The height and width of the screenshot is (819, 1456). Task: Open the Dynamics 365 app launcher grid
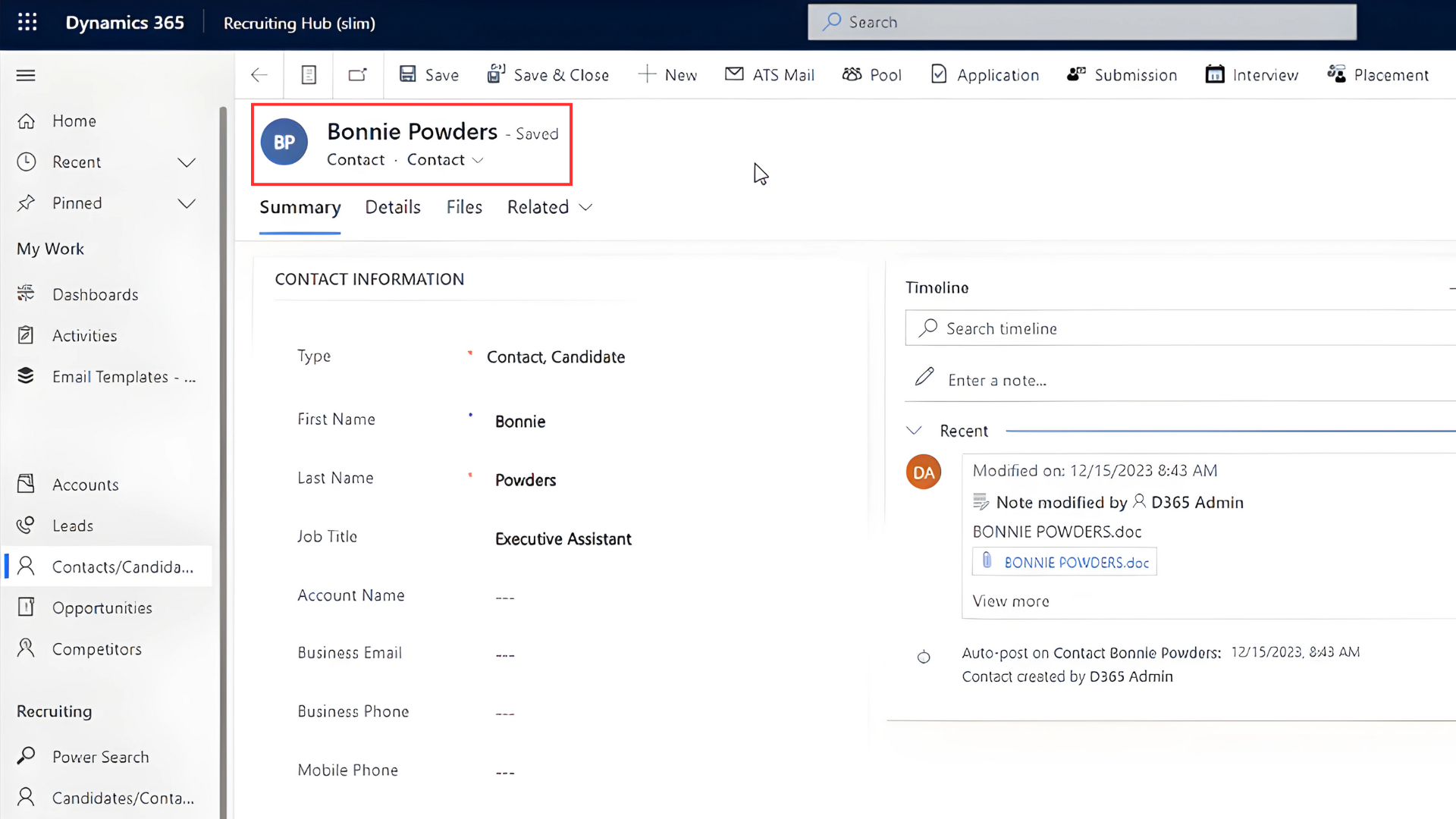[27, 23]
